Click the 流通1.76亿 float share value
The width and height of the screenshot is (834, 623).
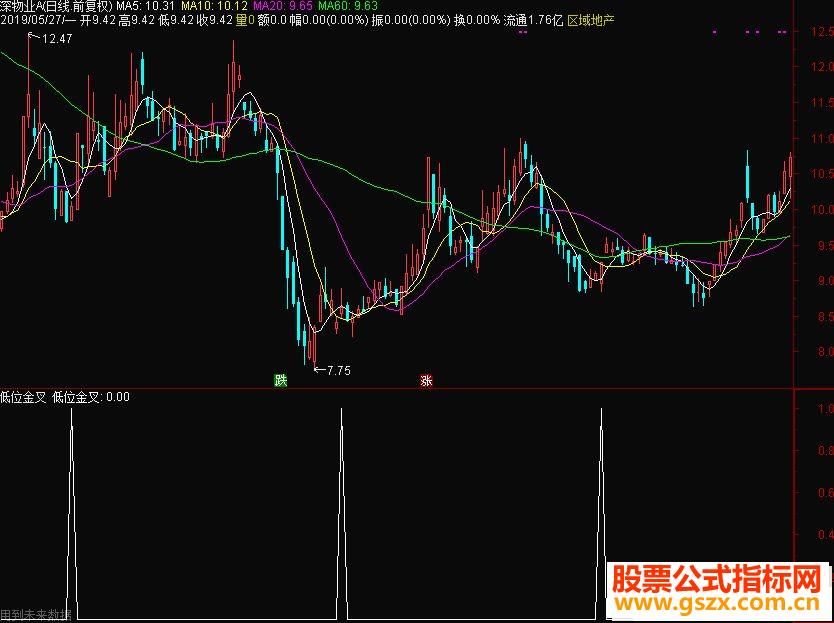533,21
